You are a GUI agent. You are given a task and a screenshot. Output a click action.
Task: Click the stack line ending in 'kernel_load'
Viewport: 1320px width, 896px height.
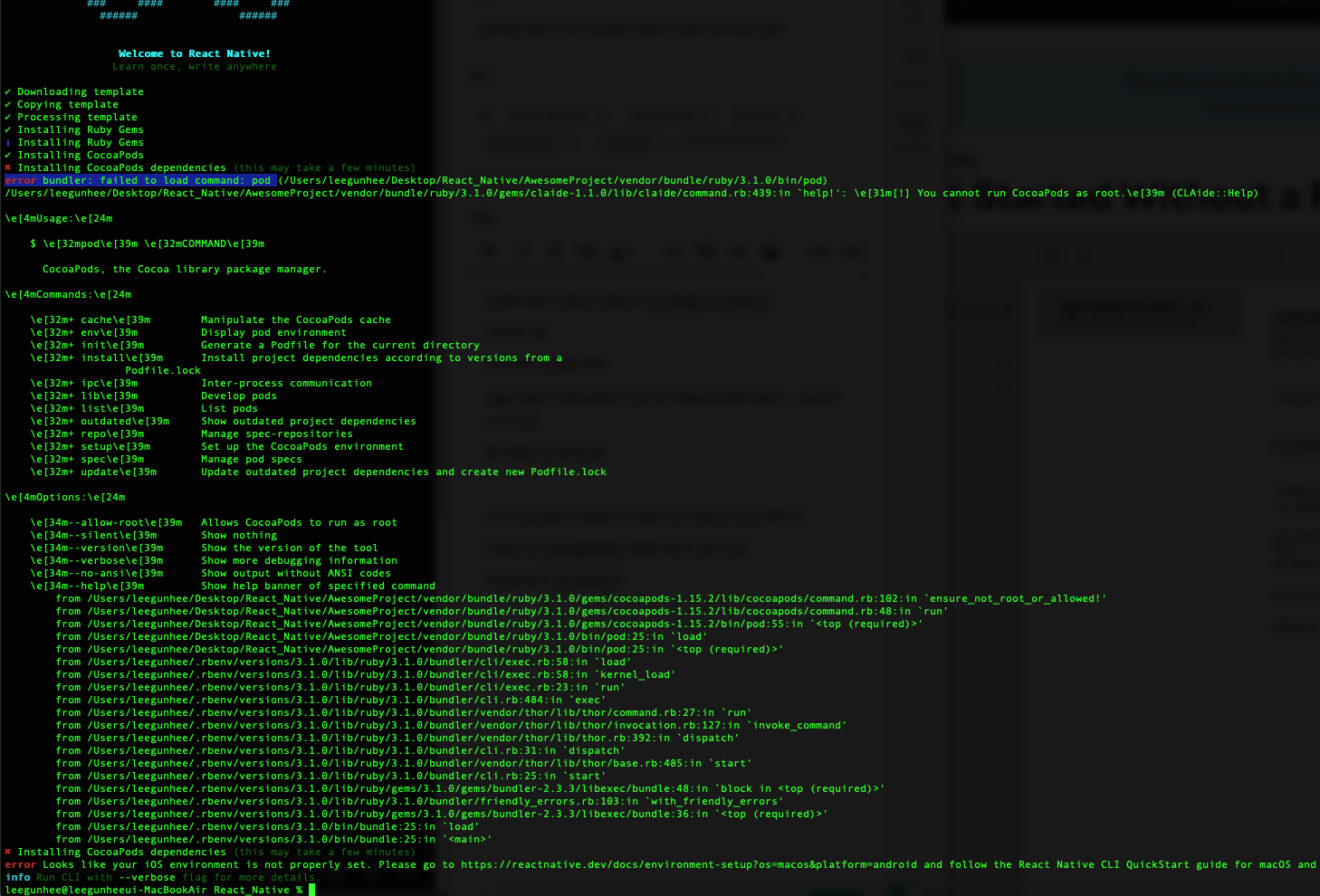pos(366,675)
